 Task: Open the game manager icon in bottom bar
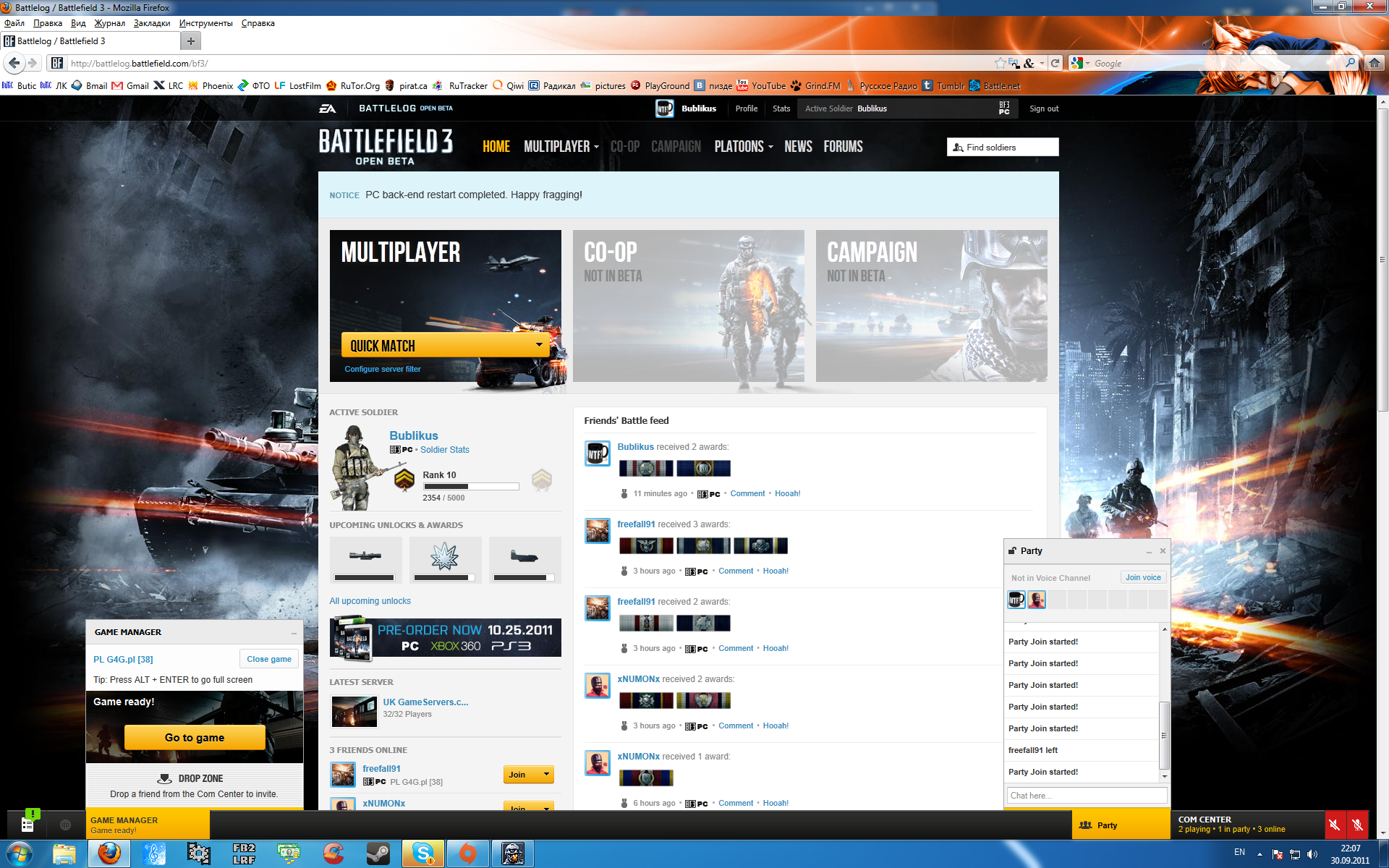[28, 825]
